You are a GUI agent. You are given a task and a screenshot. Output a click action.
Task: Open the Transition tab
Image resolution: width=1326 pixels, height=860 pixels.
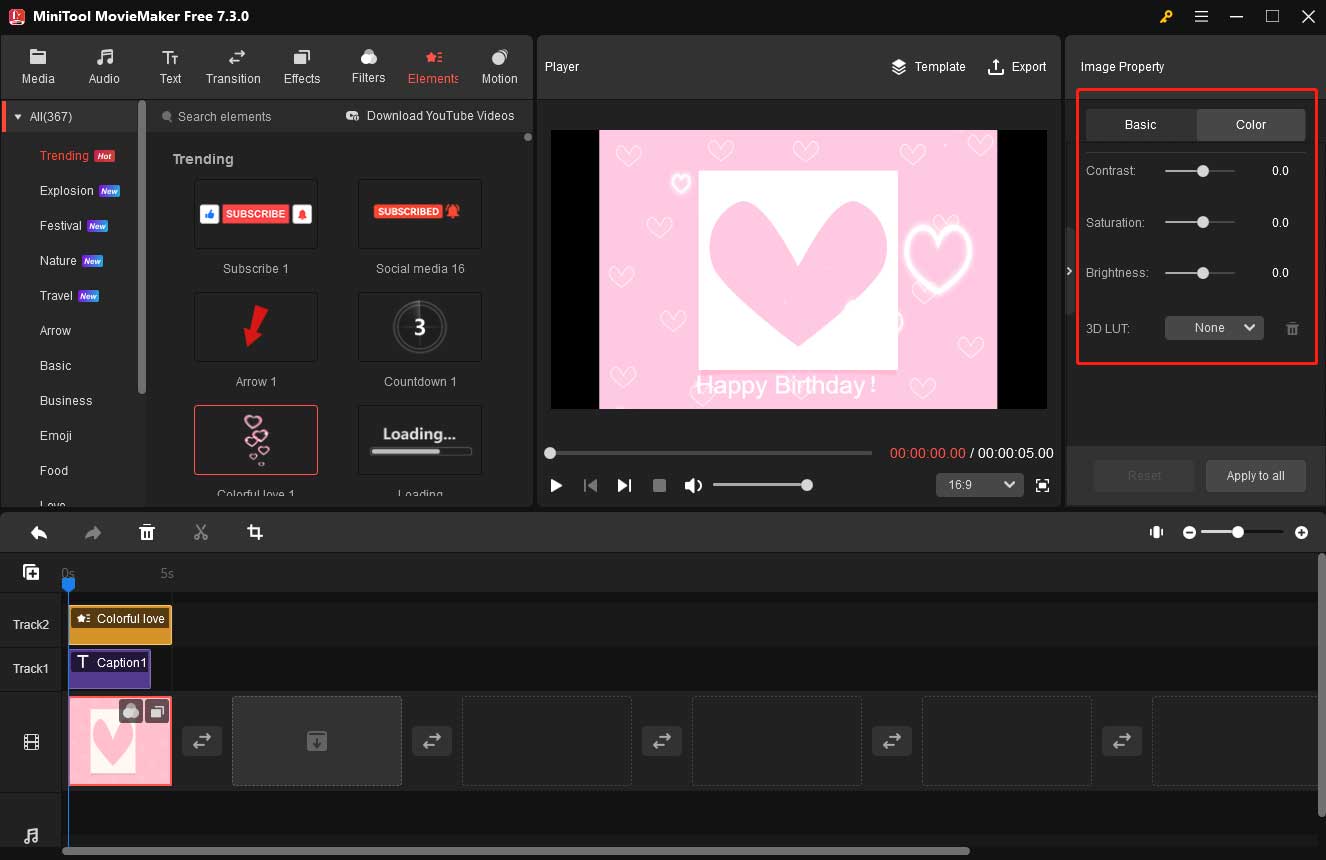(x=233, y=66)
